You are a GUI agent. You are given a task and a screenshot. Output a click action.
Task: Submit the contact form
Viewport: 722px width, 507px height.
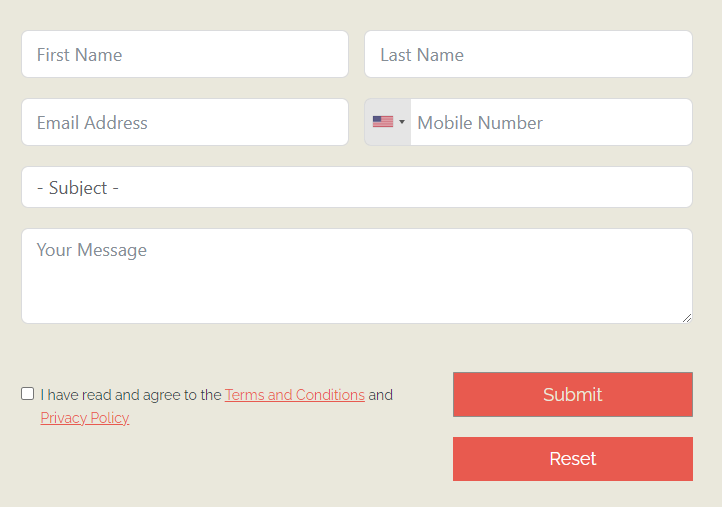coord(573,395)
